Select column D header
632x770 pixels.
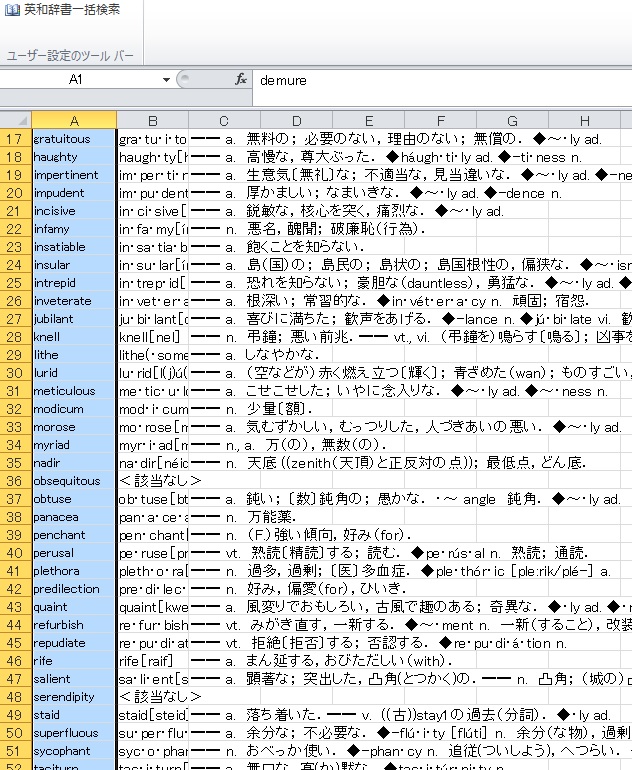[296, 121]
